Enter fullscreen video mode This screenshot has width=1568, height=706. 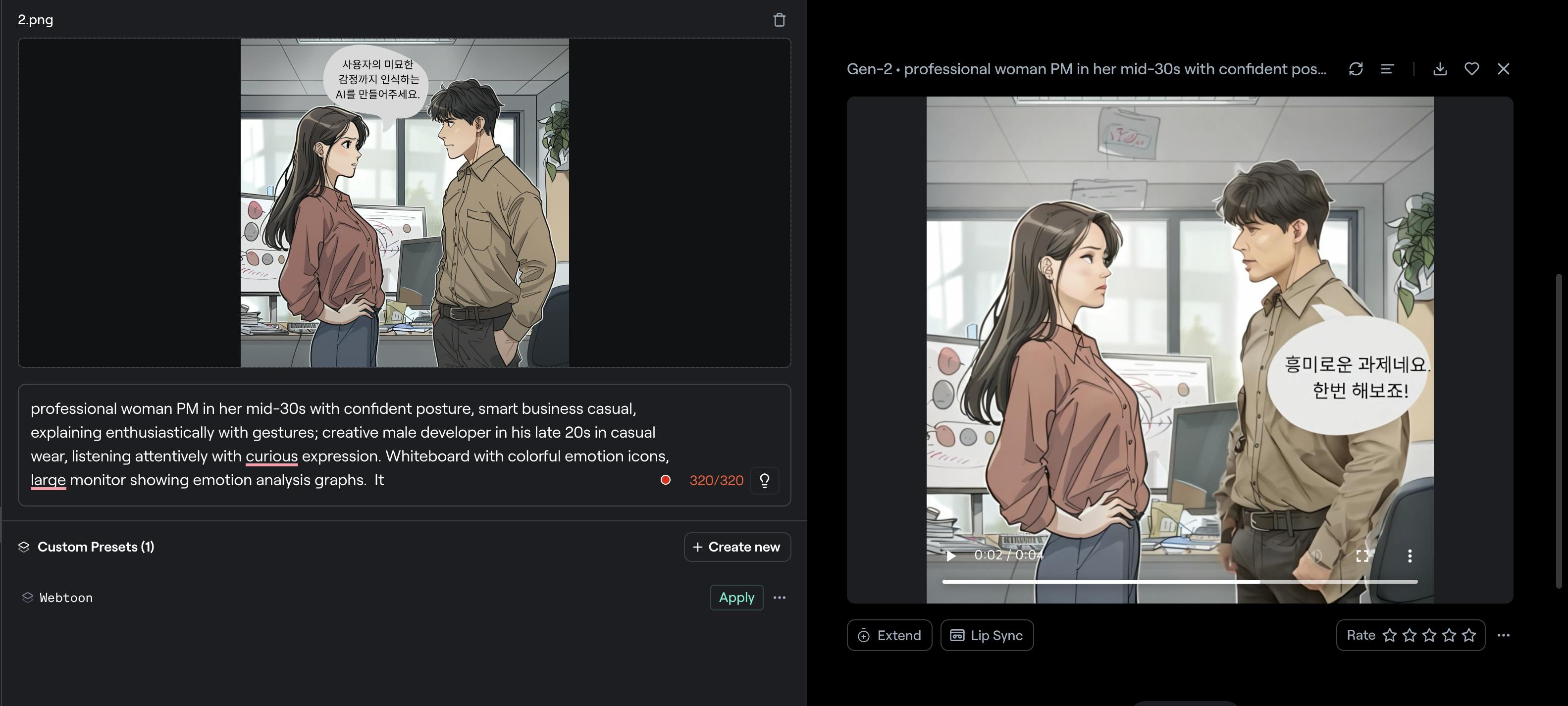tap(1362, 555)
